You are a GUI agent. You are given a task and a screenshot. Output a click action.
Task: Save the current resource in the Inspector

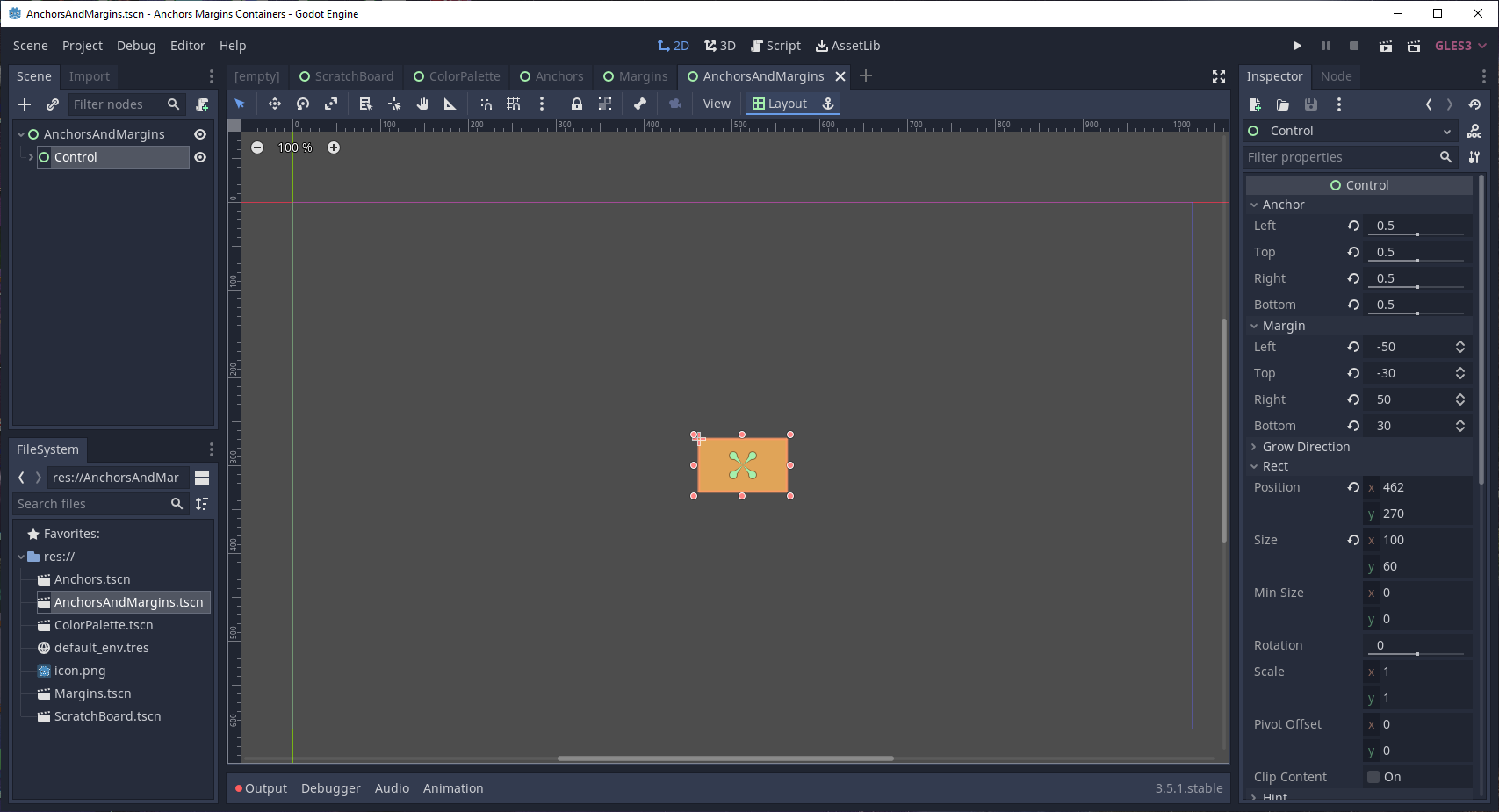click(1311, 104)
